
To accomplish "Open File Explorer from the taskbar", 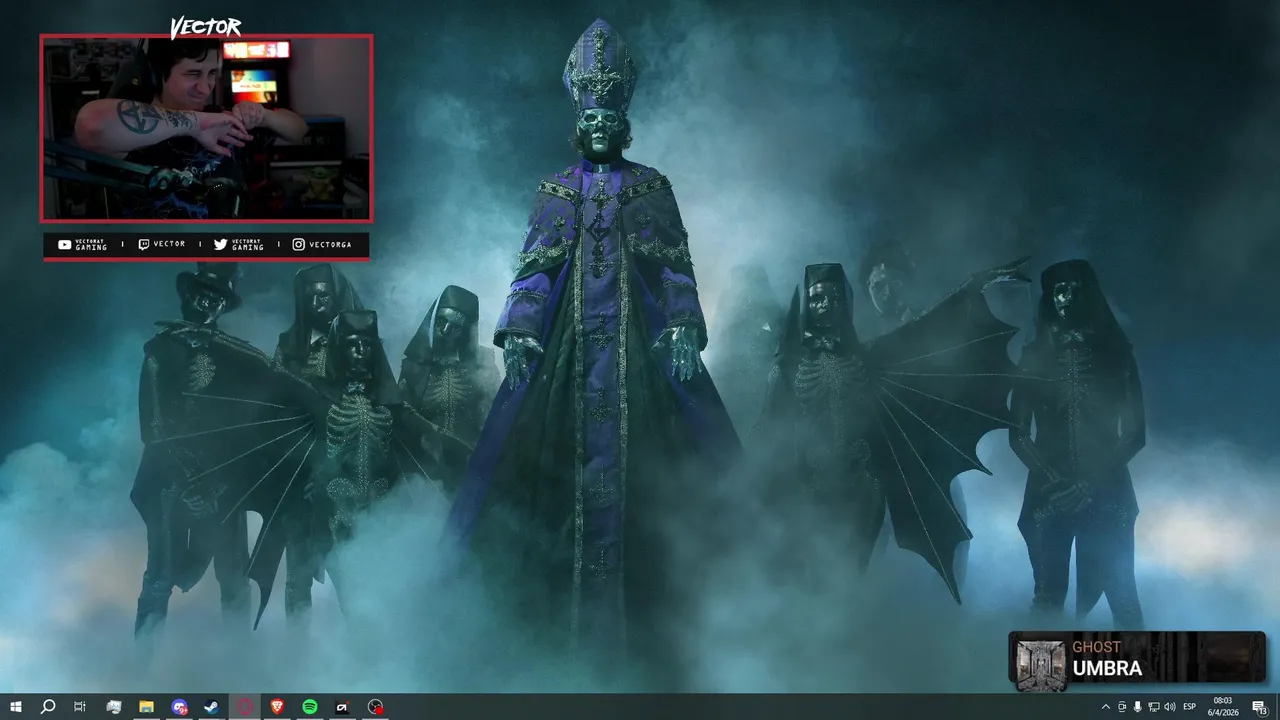I will pos(146,707).
